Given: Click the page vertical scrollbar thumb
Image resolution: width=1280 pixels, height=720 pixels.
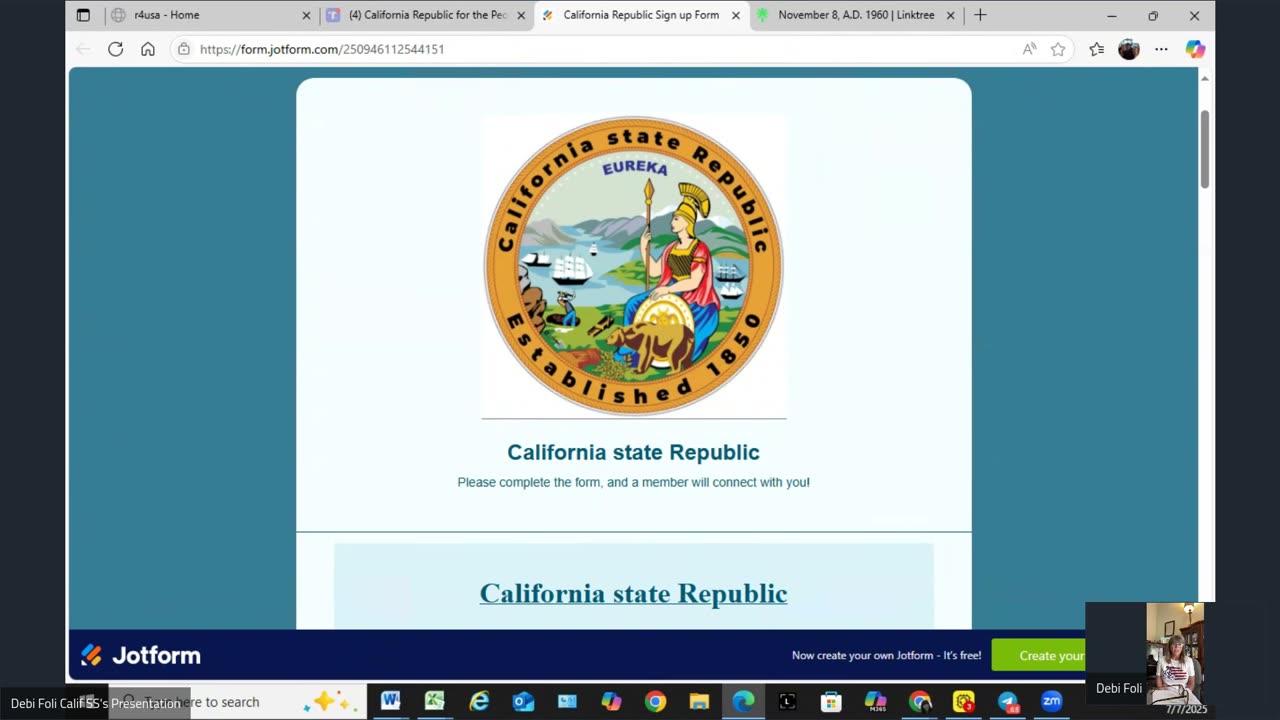Looking at the screenshot, I should point(1205,149).
